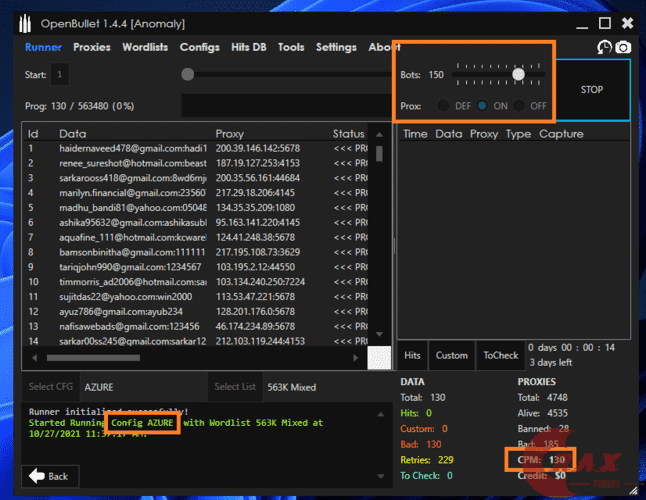The height and width of the screenshot is (500, 646).
Task: Maximize the OpenBullet window
Action: tap(604, 22)
